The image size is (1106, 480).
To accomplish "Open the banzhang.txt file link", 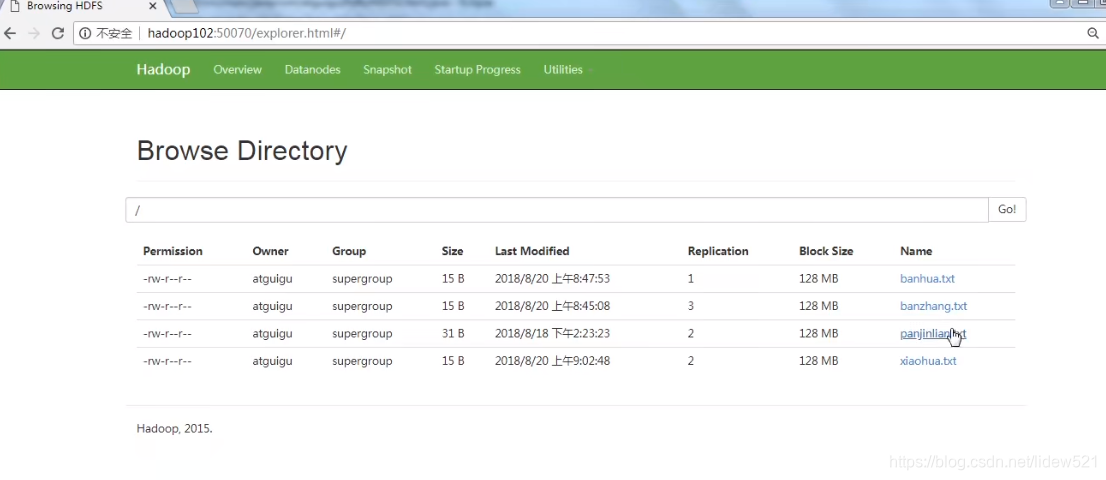I will [933, 306].
